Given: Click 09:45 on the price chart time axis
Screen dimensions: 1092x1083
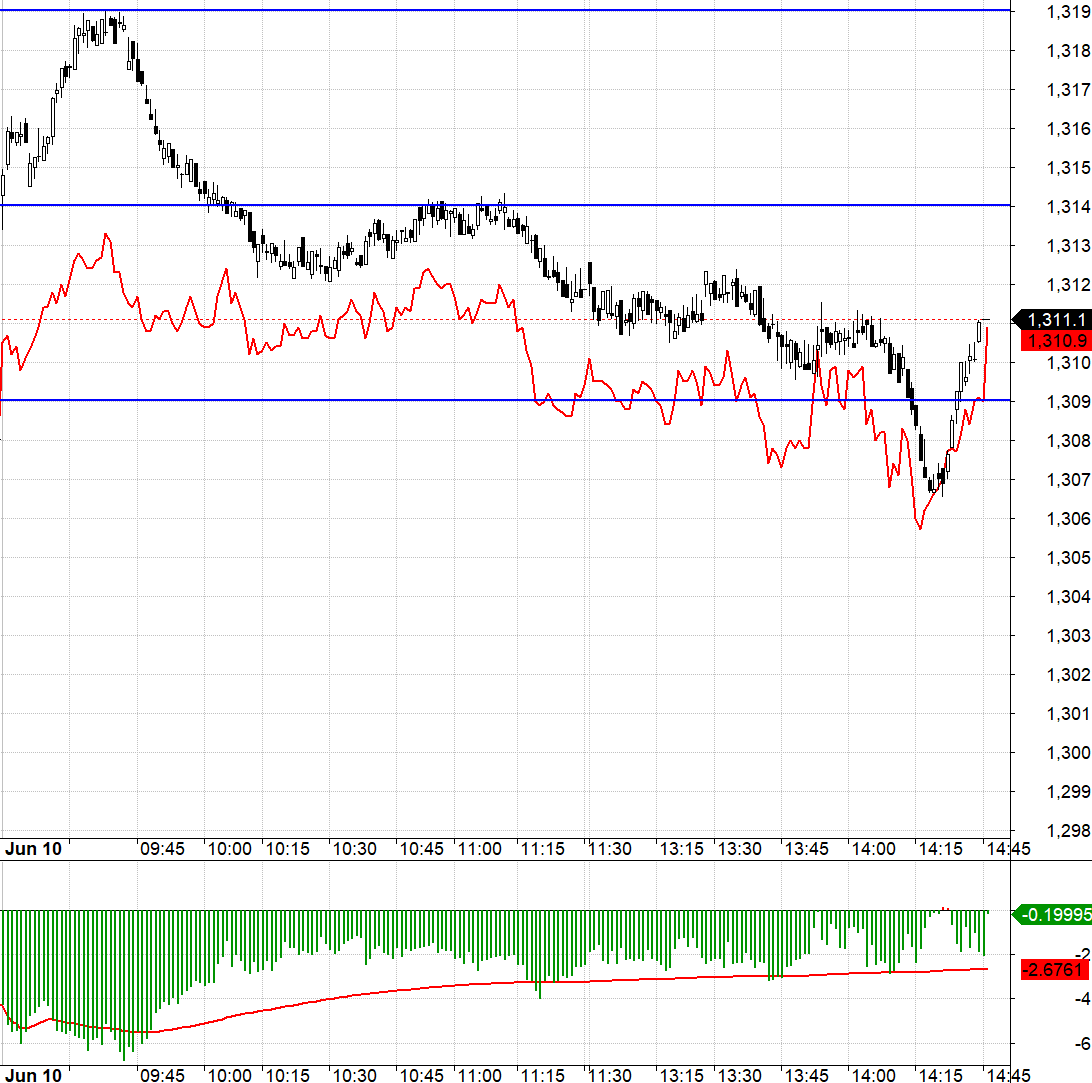Looking at the screenshot, I should coord(162,849).
